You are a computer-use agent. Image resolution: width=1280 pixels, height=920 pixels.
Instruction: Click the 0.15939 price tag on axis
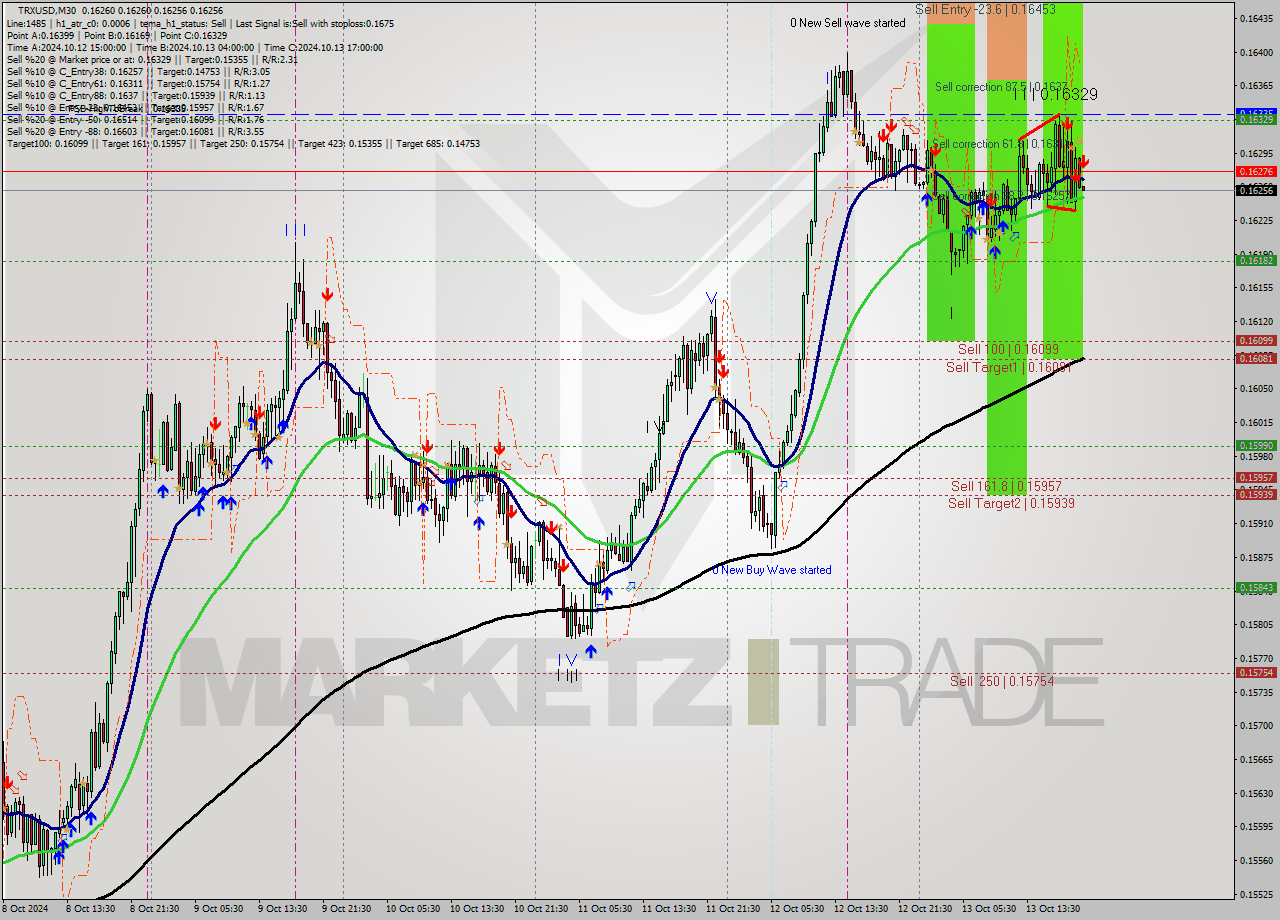coord(1256,494)
